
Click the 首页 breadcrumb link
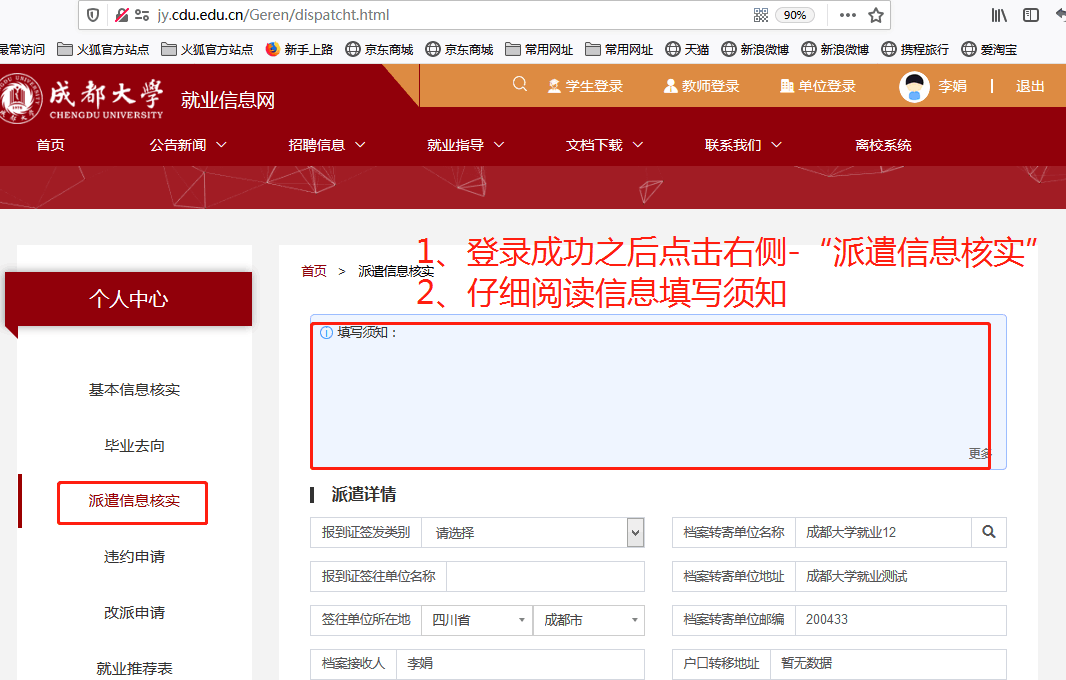pyautogui.click(x=314, y=271)
